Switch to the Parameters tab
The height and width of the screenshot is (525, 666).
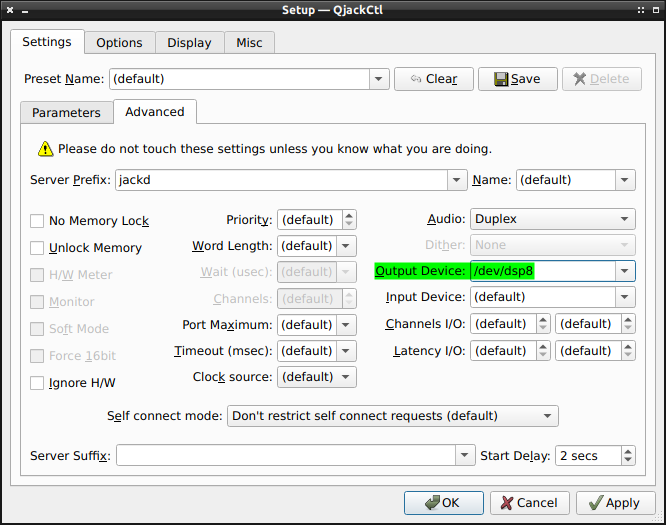click(66, 113)
